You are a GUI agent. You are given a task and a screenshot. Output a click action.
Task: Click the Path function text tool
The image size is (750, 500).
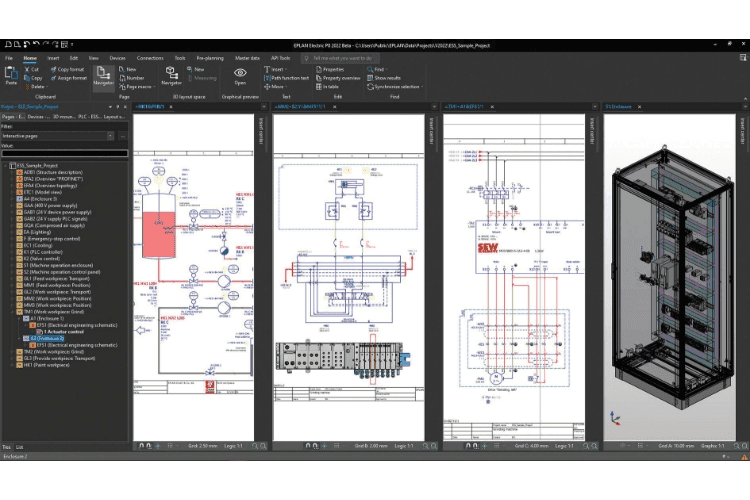(286, 78)
